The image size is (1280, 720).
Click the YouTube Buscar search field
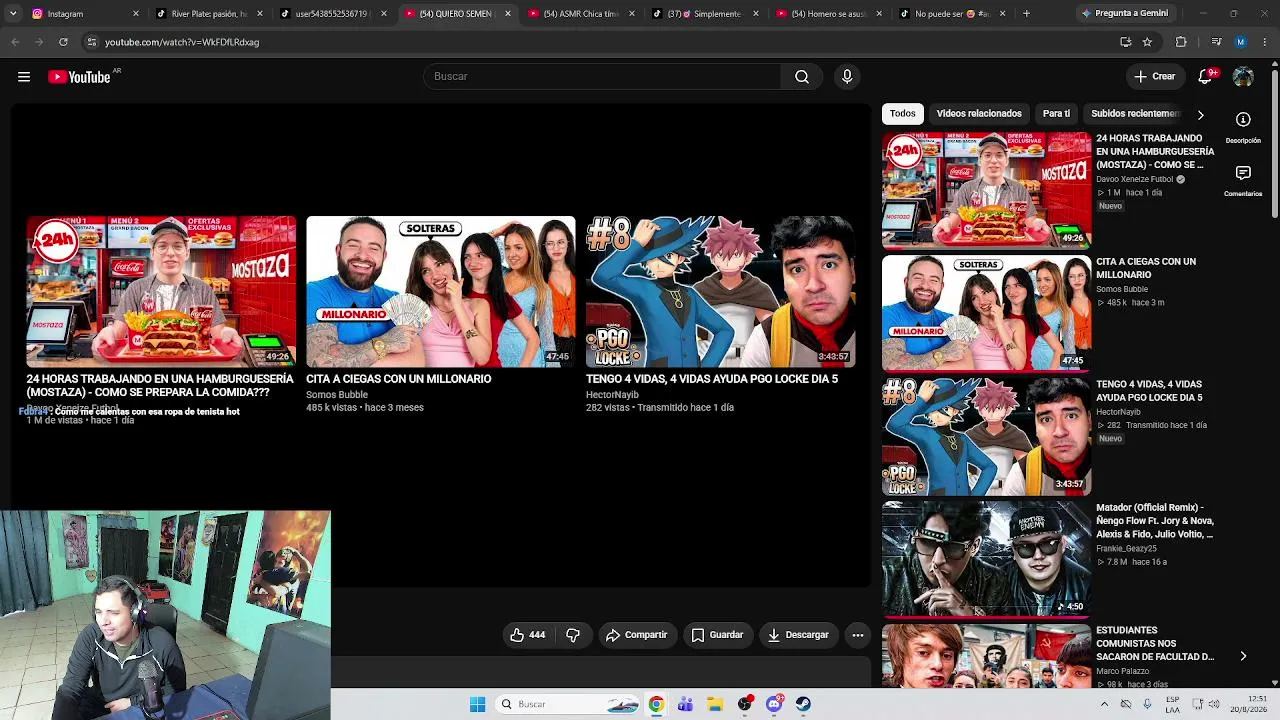pos(602,77)
